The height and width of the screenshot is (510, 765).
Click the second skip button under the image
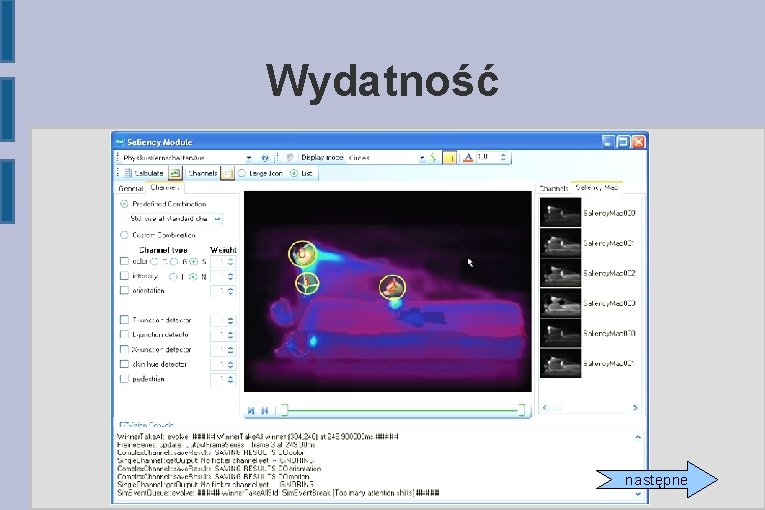tap(265, 411)
